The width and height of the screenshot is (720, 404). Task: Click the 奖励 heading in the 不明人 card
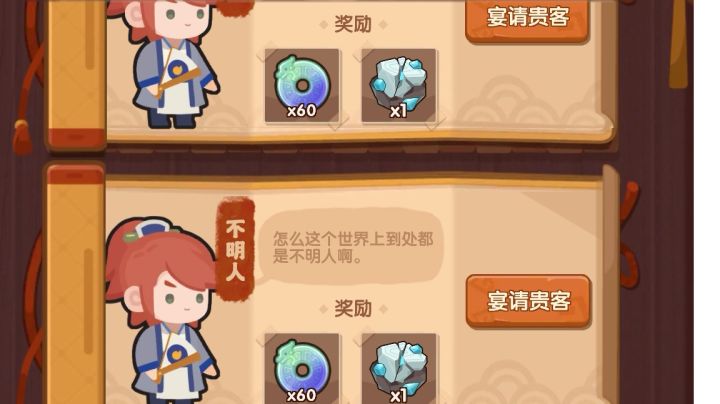(x=353, y=308)
